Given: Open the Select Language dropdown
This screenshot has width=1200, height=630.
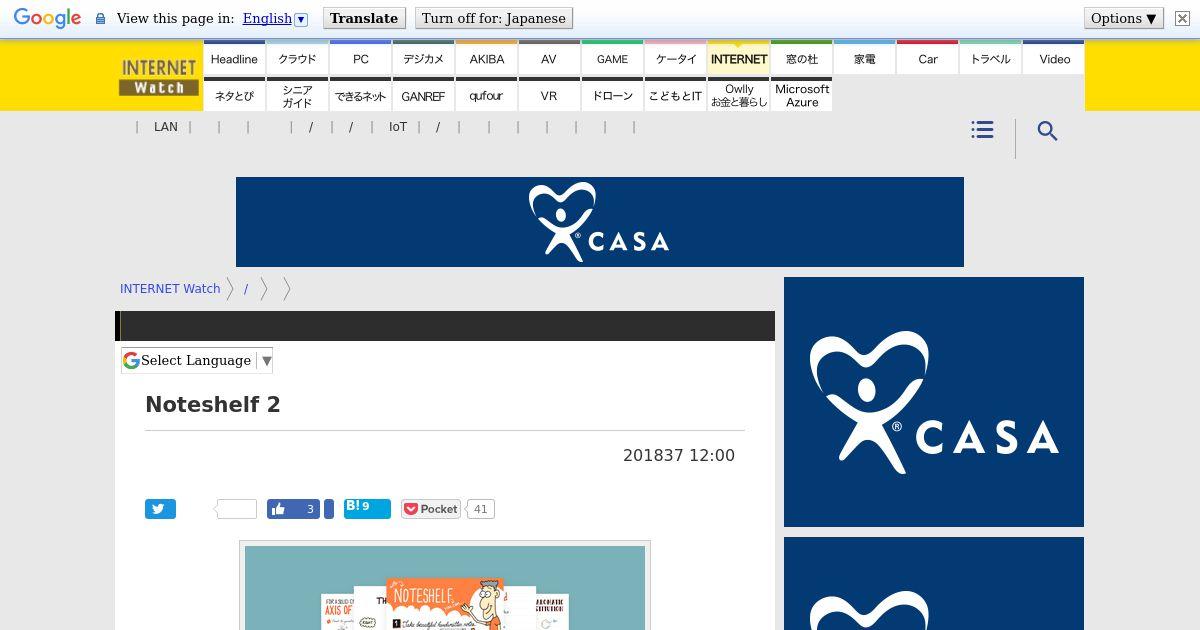Looking at the screenshot, I should [x=197, y=360].
